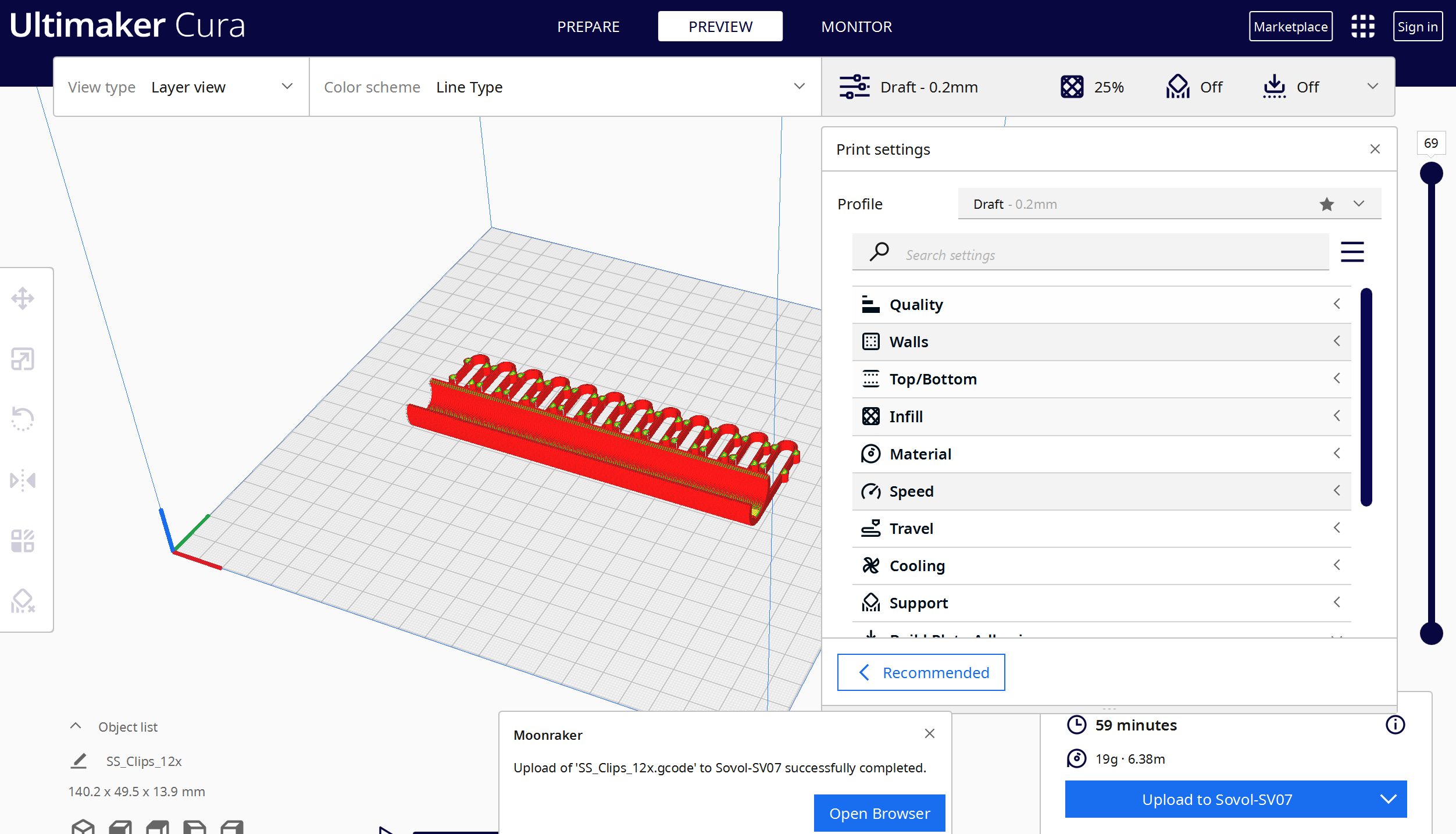Switch to left side view cube icon

[x=195, y=826]
